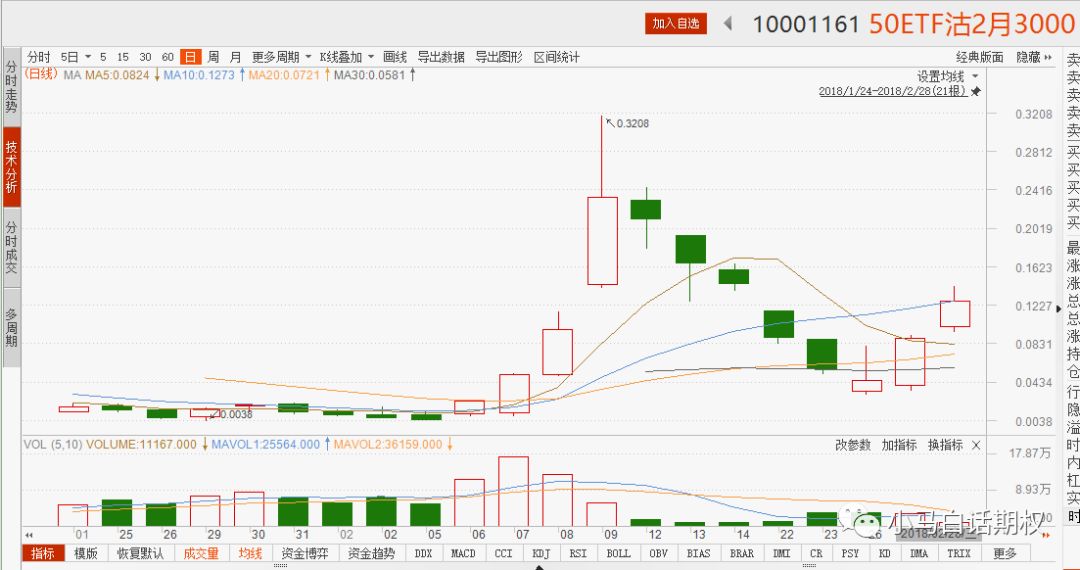Click the pin icon next to date range
Viewport: 1080px width, 570px height.
[976, 92]
